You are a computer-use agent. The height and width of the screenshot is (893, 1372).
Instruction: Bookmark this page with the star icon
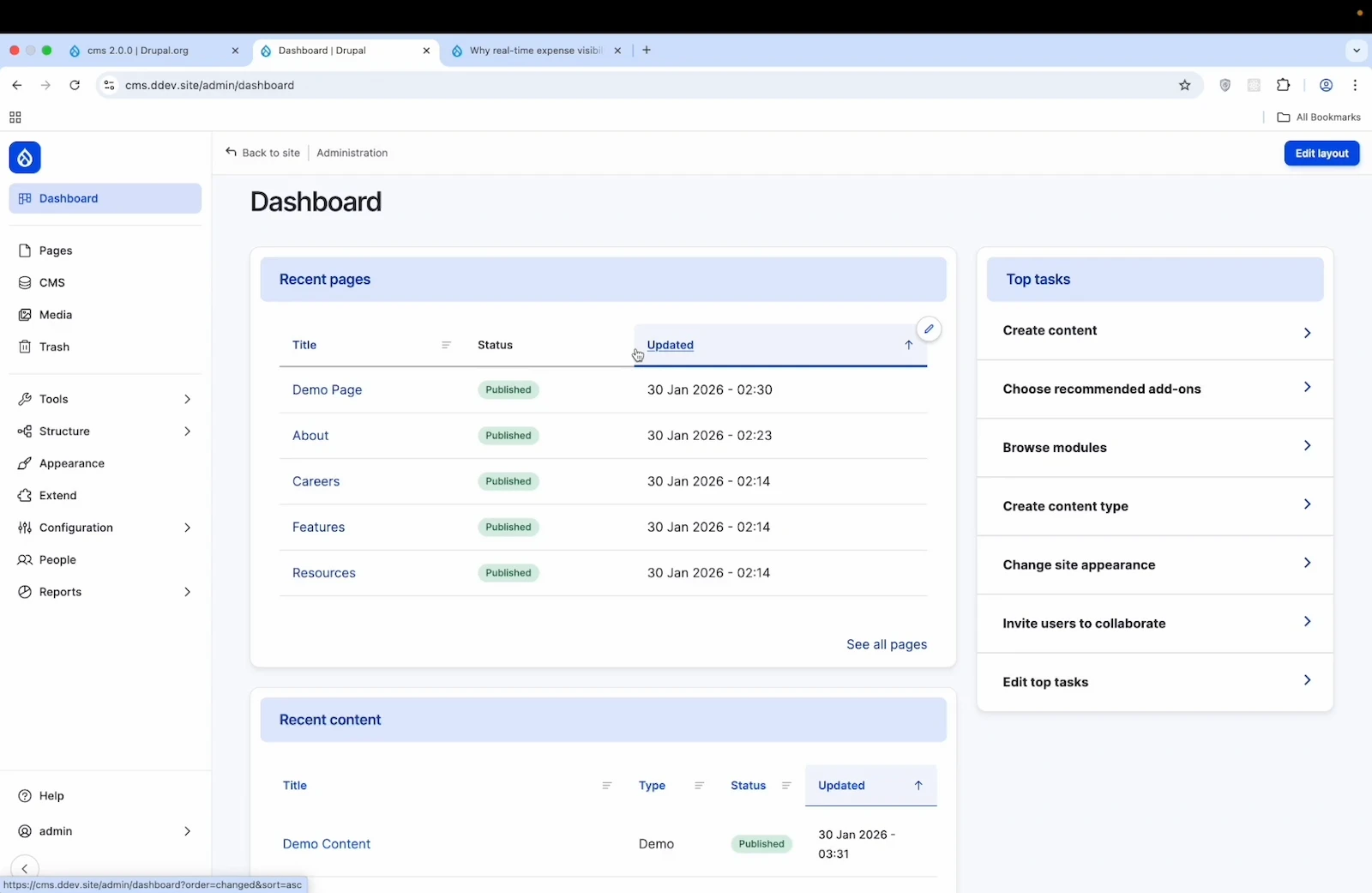1185,85
